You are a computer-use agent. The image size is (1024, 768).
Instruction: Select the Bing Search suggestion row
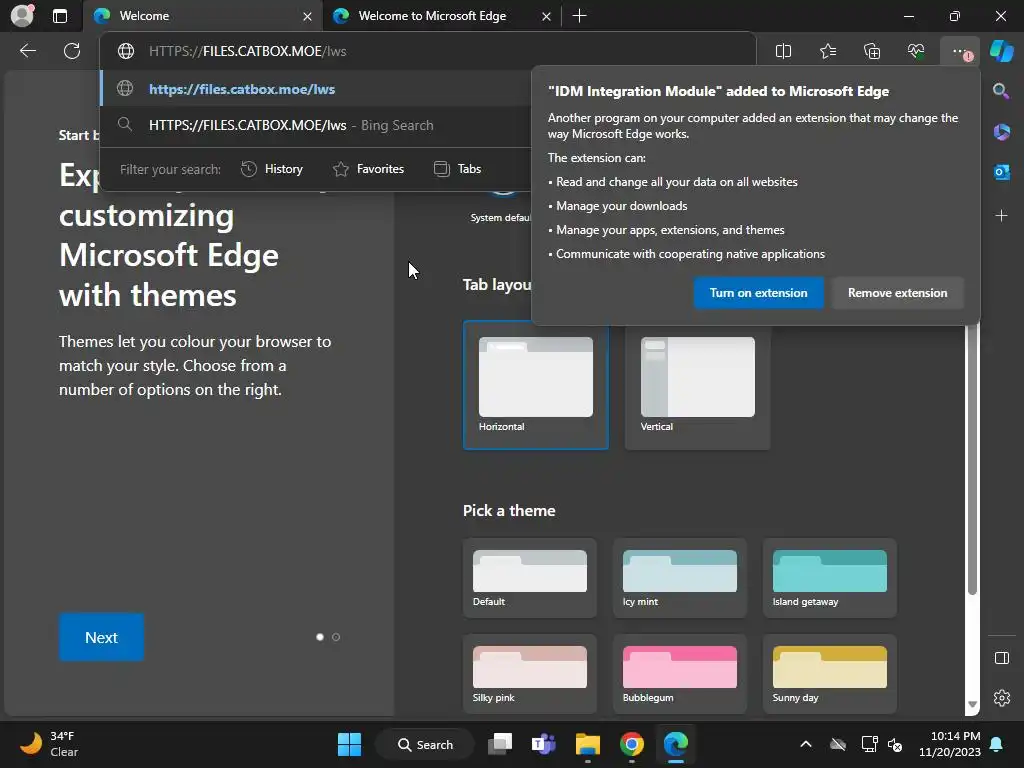pos(316,125)
